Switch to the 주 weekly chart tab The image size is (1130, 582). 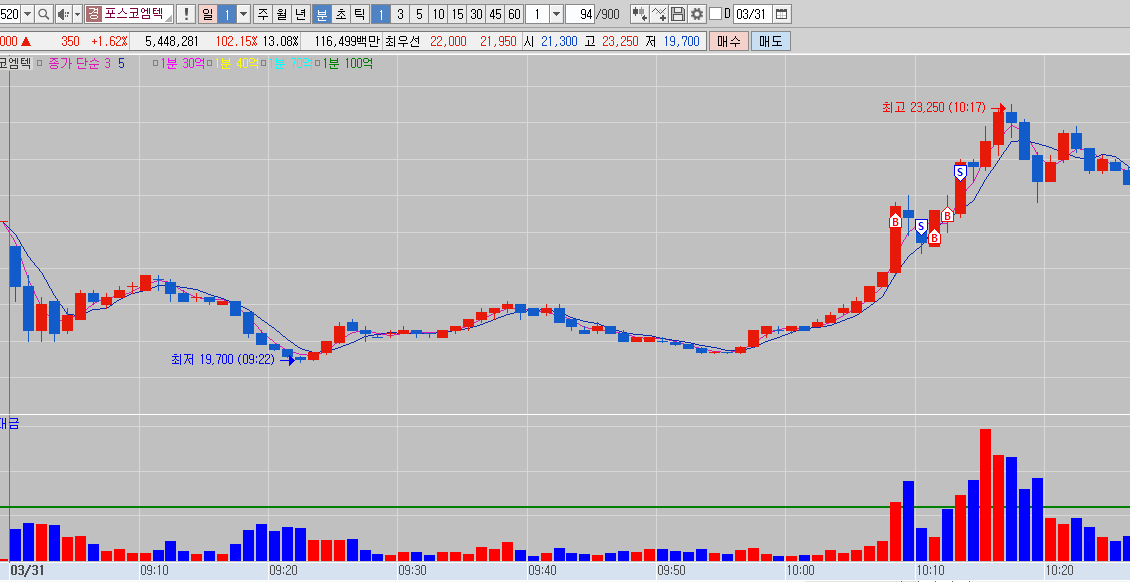262,14
